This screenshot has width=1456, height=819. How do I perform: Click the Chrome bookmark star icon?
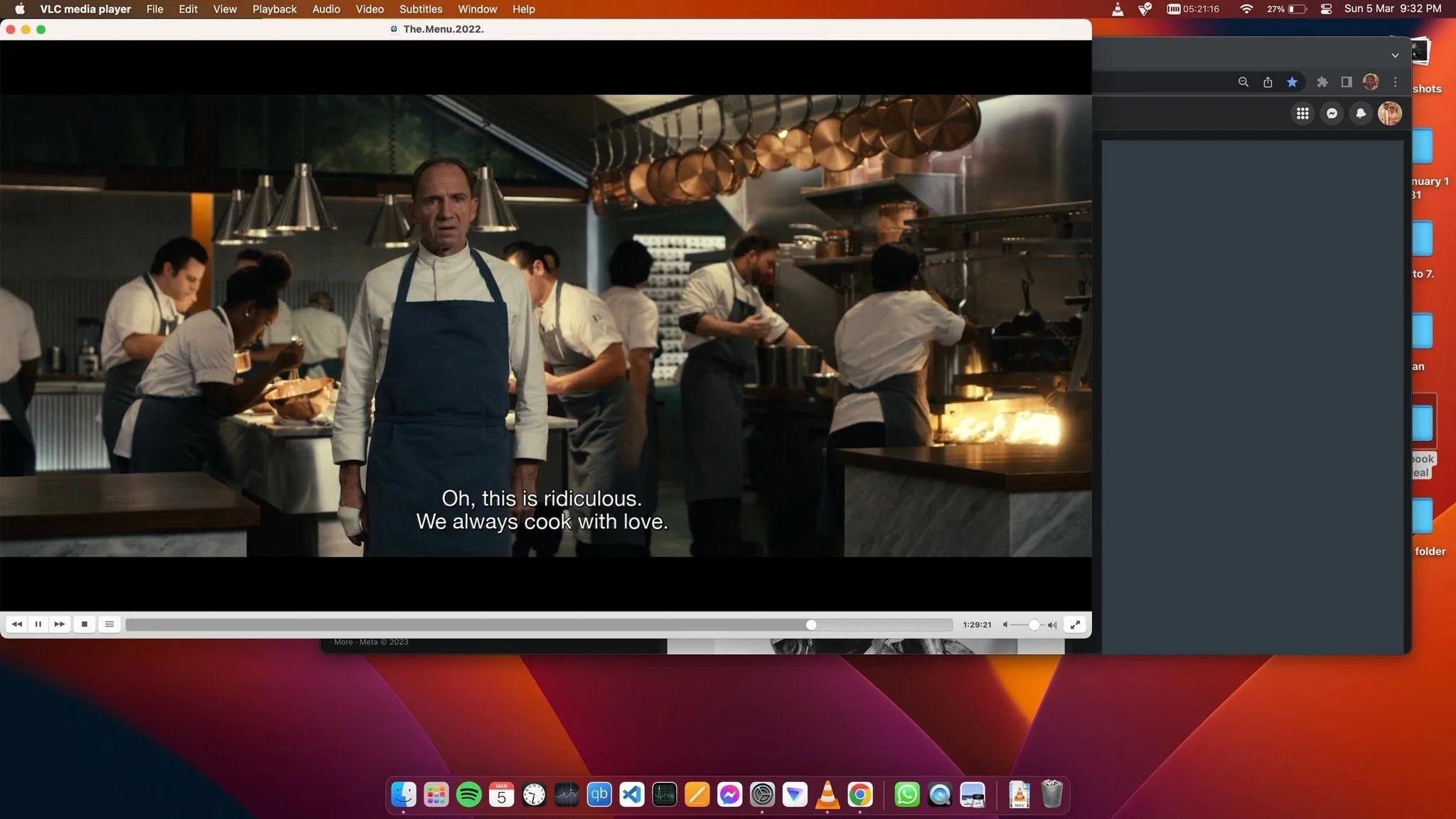point(1292,82)
